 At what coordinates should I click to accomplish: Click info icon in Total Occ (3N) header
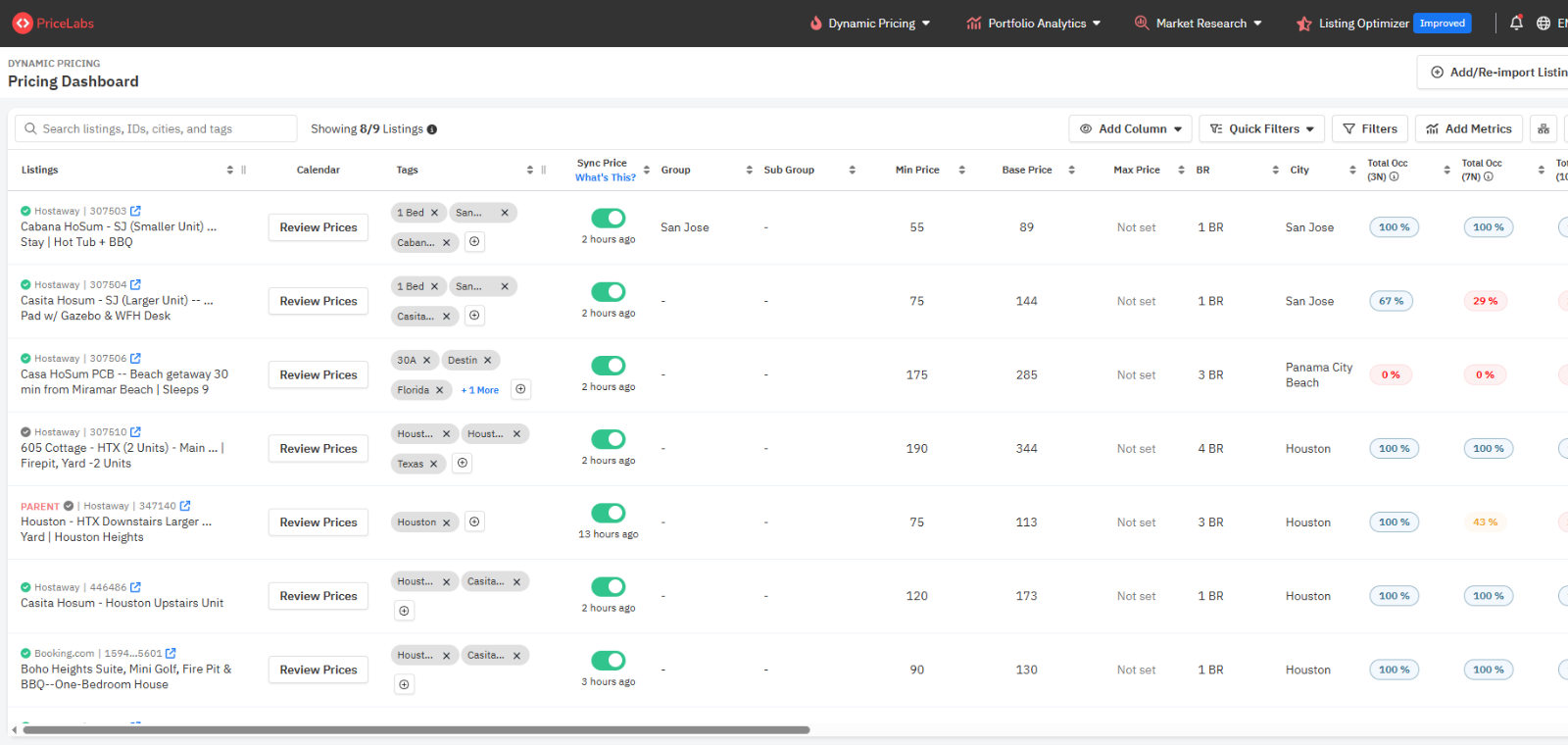coord(1394,177)
